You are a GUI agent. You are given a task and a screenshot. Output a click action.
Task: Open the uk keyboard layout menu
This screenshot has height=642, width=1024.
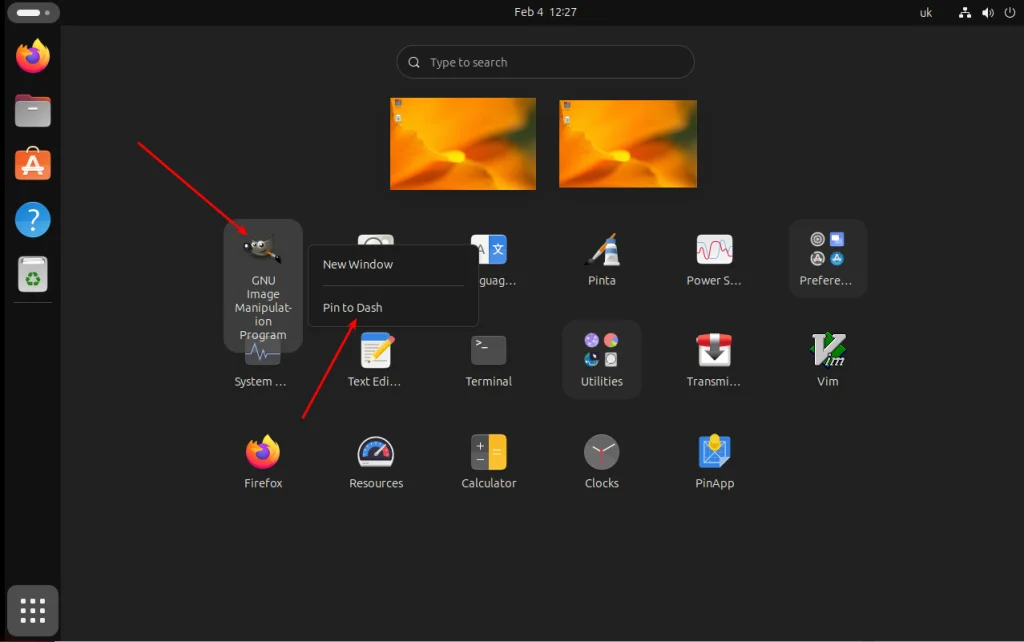pos(925,12)
